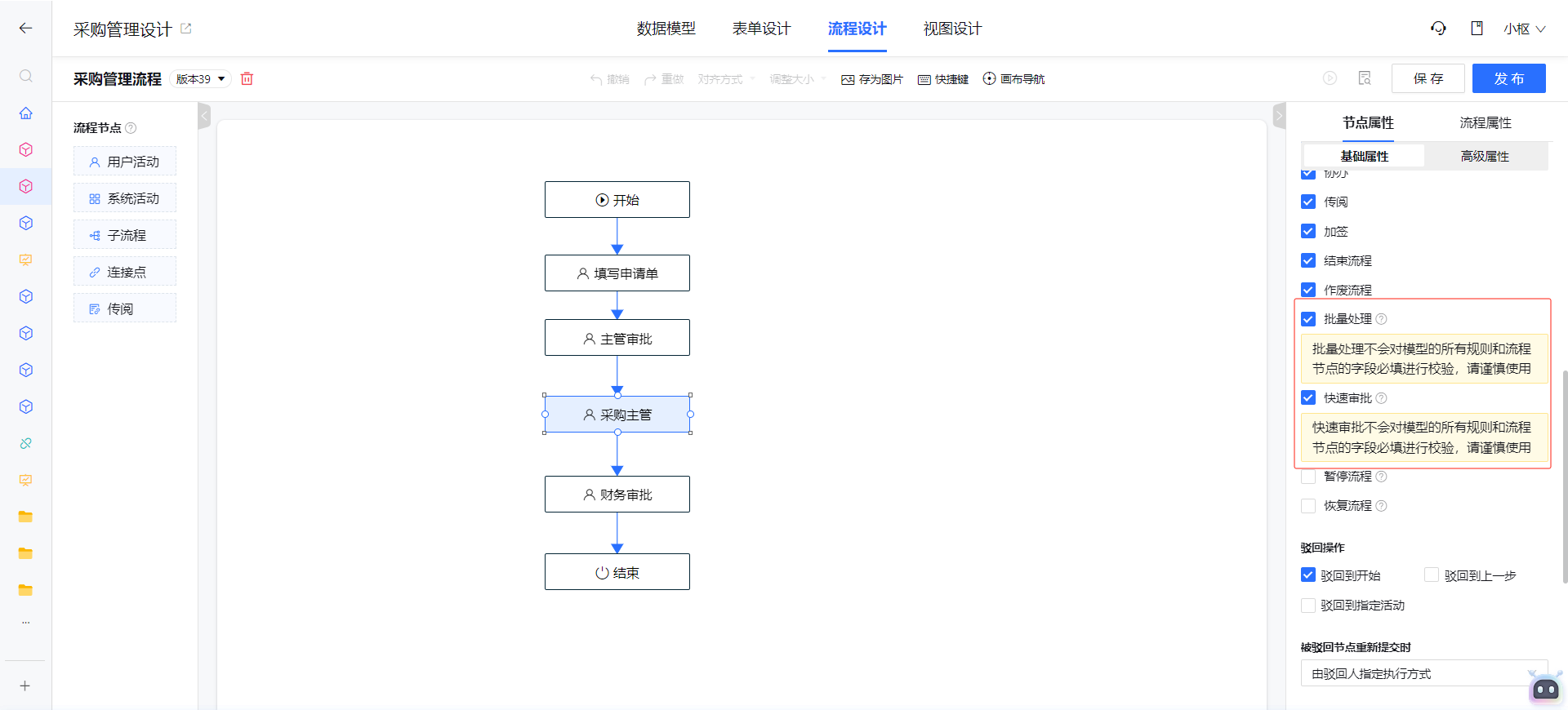
Task: Switch to the 表单设计 tab
Action: [x=762, y=29]
